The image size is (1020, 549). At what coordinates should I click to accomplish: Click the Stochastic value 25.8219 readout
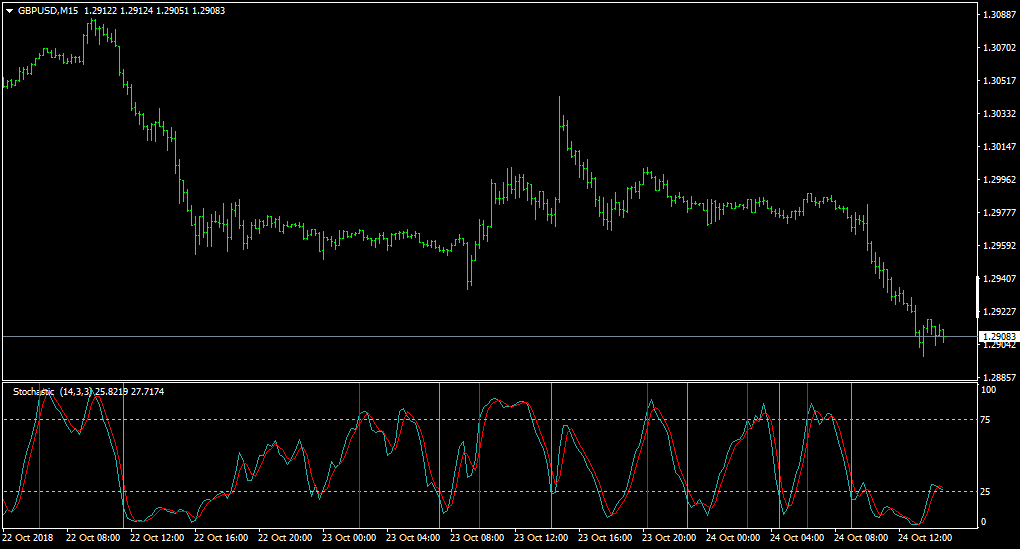pyautogui.click(x=111, y=392)
